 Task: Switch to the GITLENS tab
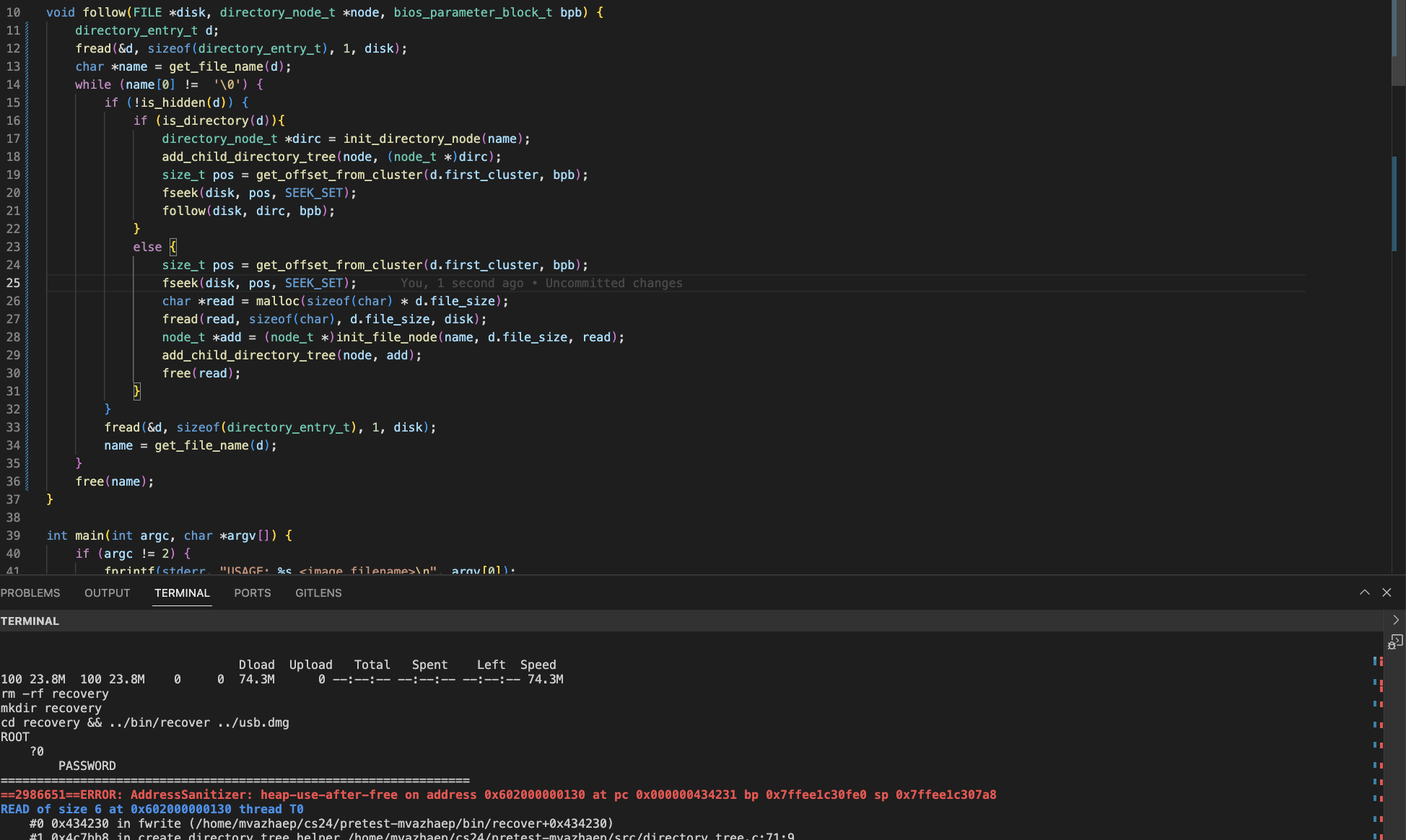coord(318,593)
